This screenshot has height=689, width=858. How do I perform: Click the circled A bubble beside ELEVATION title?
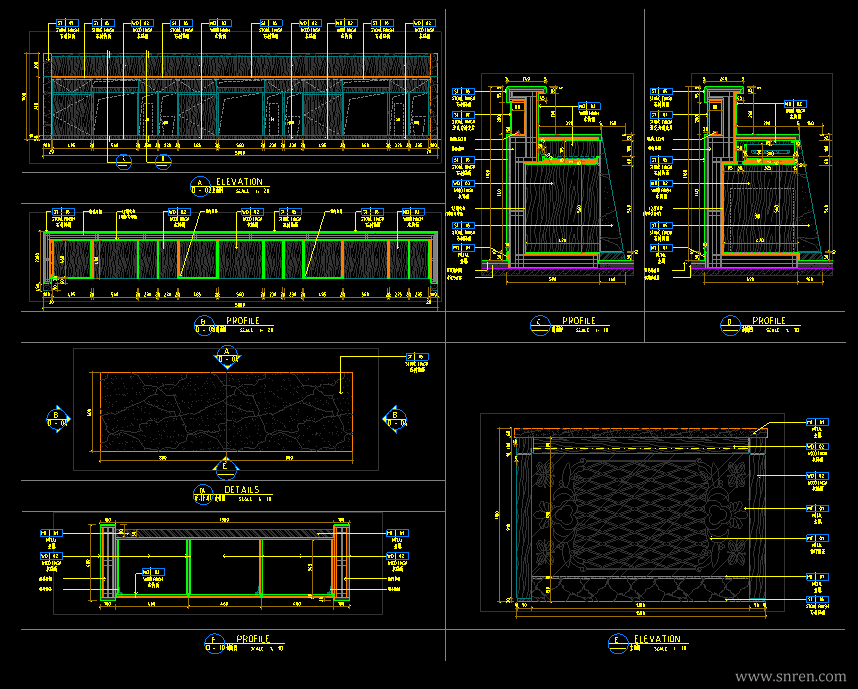(200, 187)
